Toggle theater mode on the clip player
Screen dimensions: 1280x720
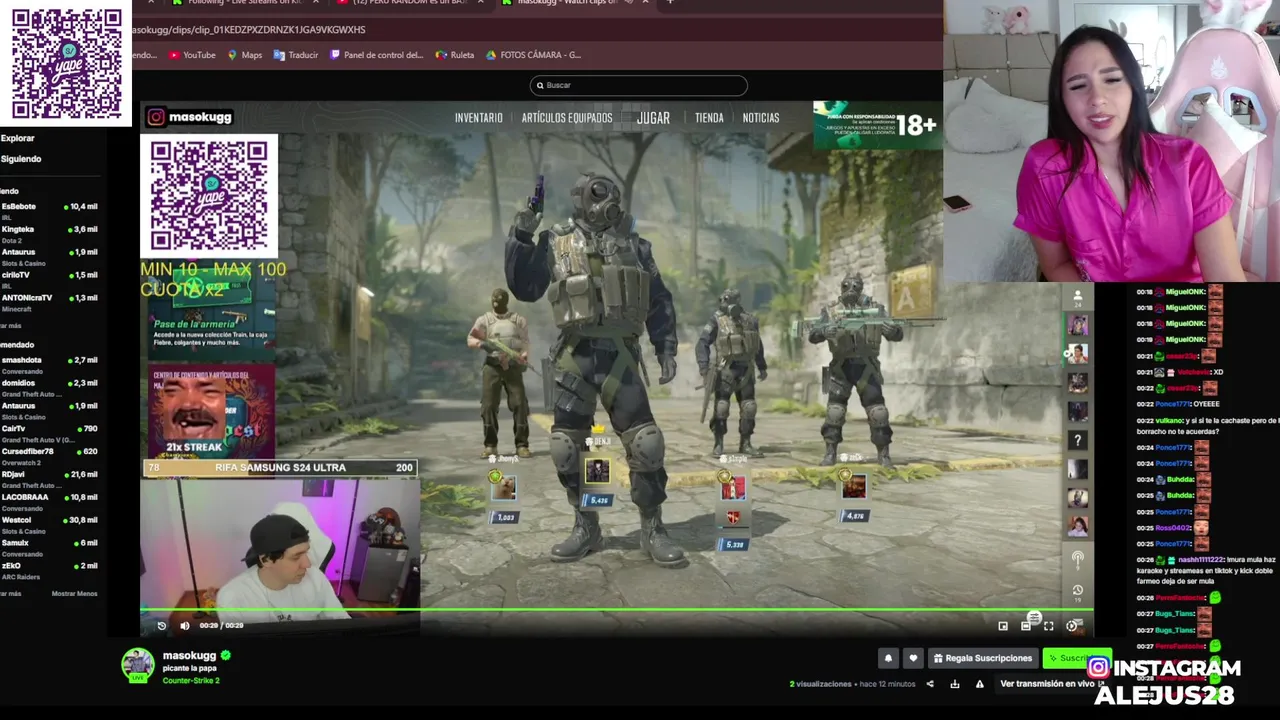click(1026, 626)
